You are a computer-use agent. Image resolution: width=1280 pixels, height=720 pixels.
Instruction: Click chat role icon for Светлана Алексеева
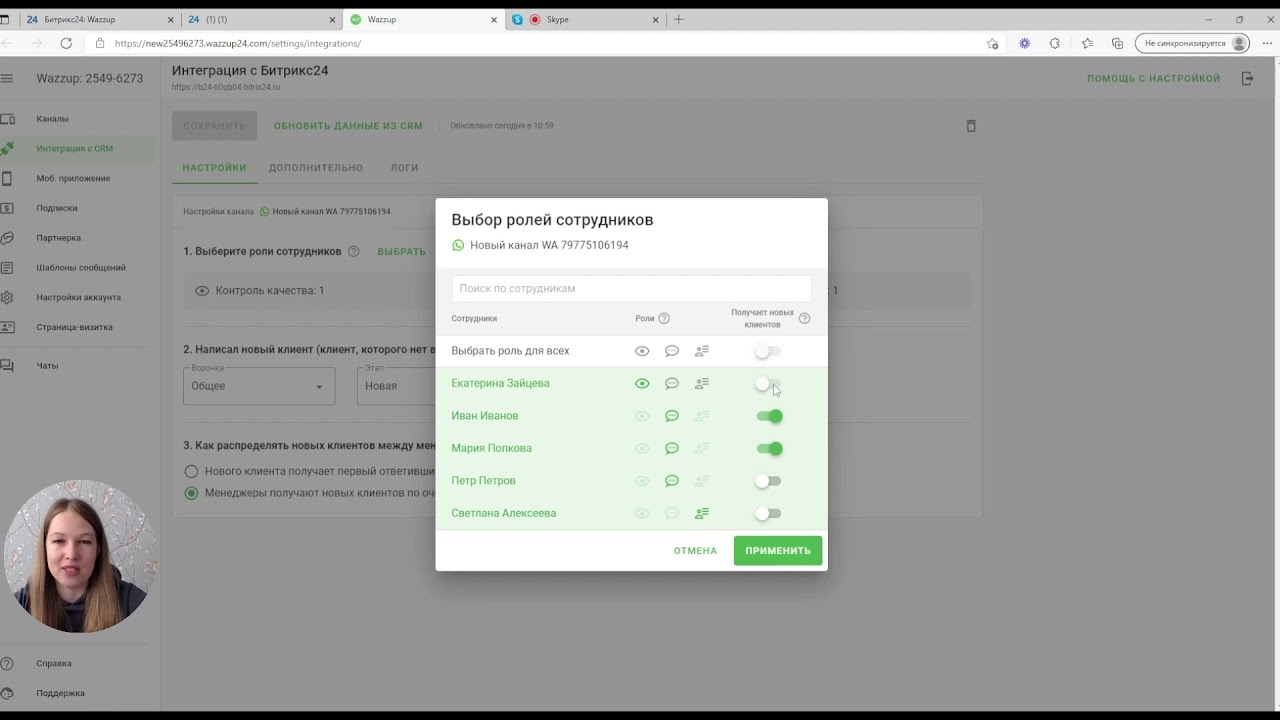tap(672, 513)
